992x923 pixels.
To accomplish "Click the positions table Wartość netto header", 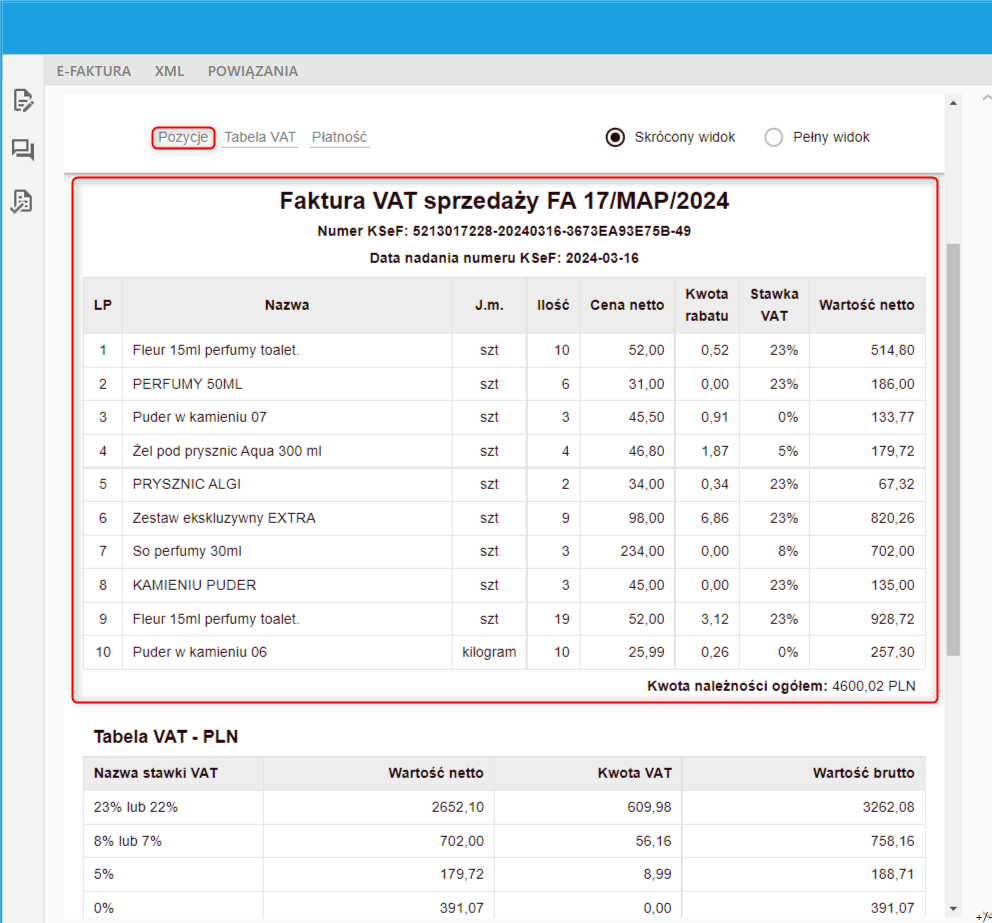I will pos(867,305).
